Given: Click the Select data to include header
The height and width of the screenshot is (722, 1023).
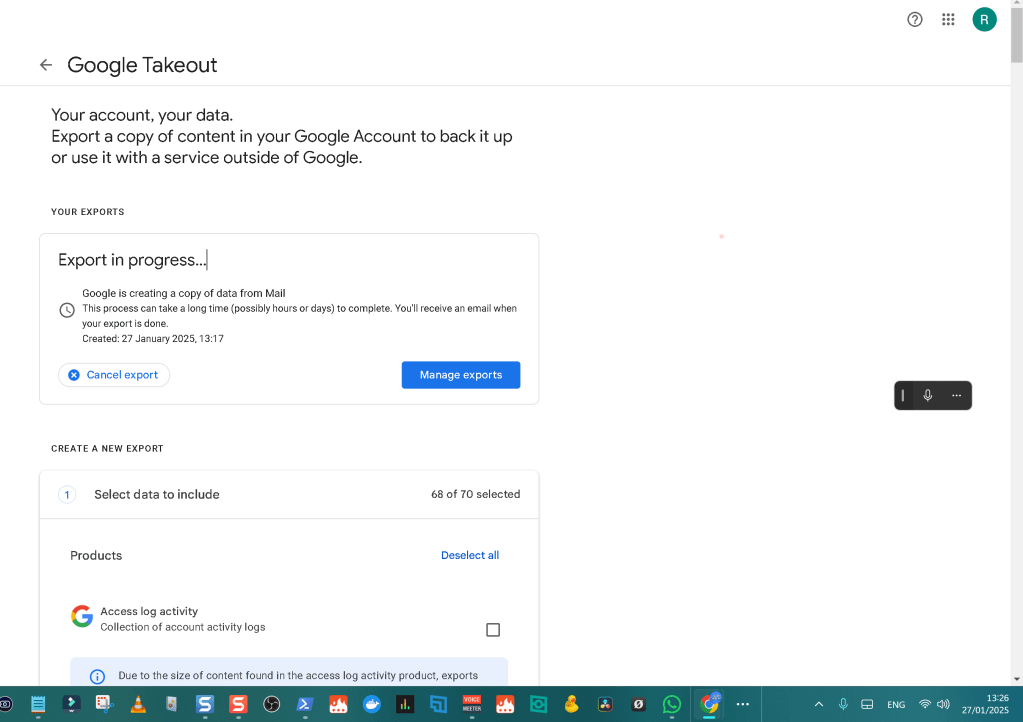Looking at the screenshot, I should point(157,494).
